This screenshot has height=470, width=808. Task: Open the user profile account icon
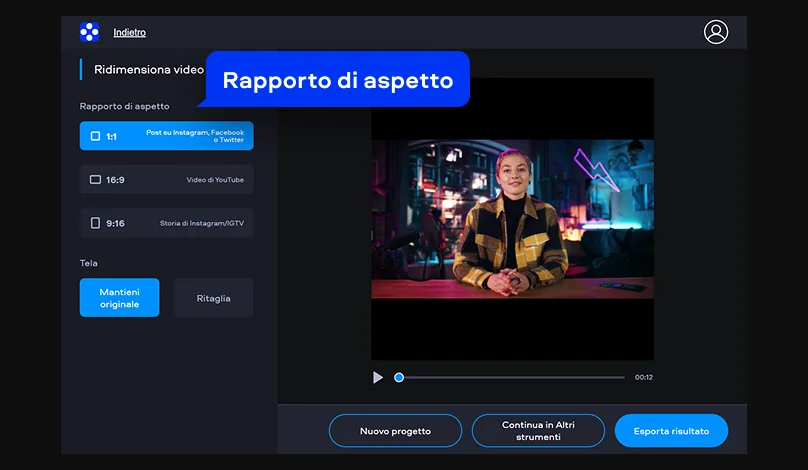point(716,32)
